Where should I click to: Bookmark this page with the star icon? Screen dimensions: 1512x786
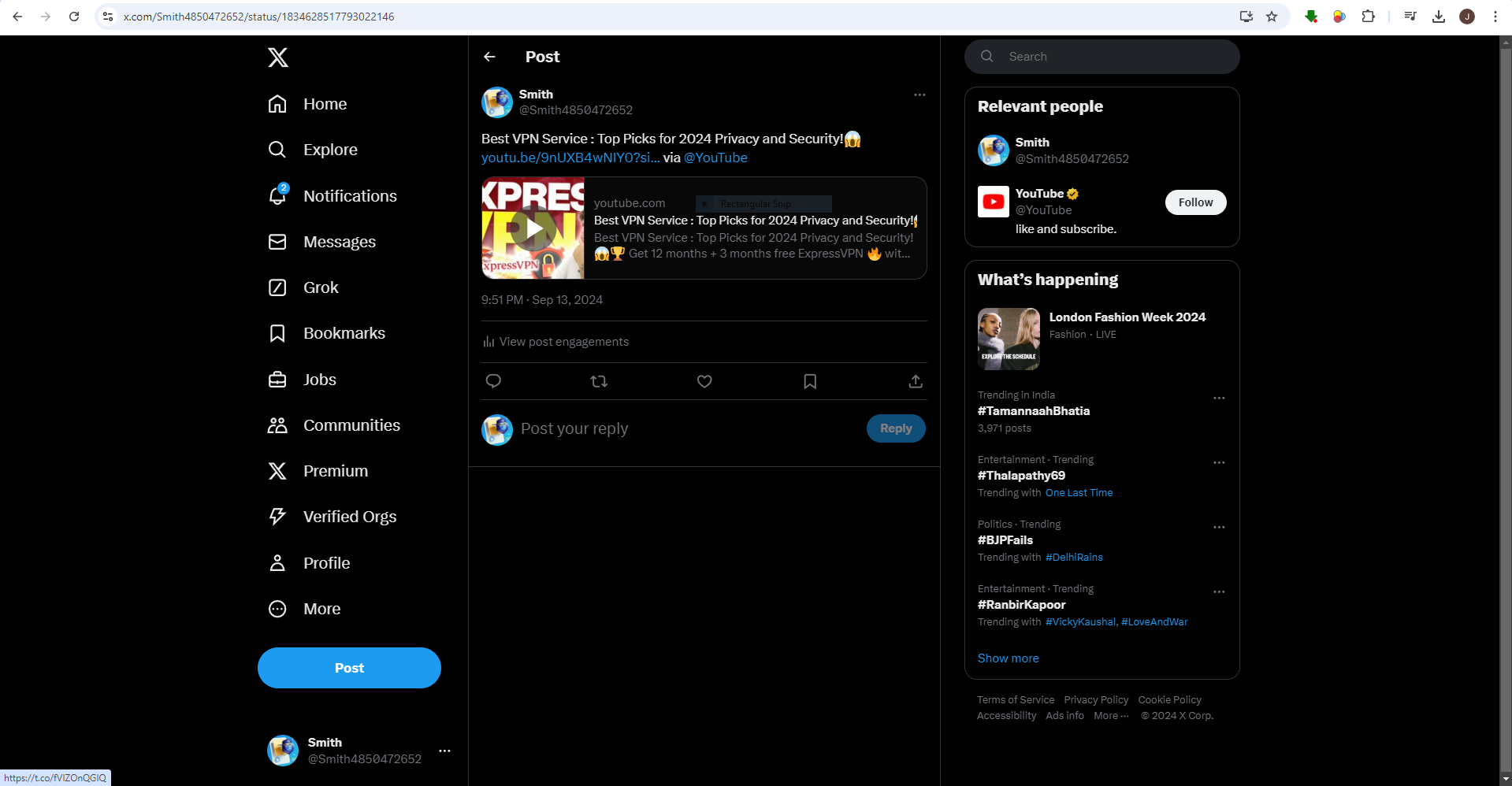(1272, 17)
